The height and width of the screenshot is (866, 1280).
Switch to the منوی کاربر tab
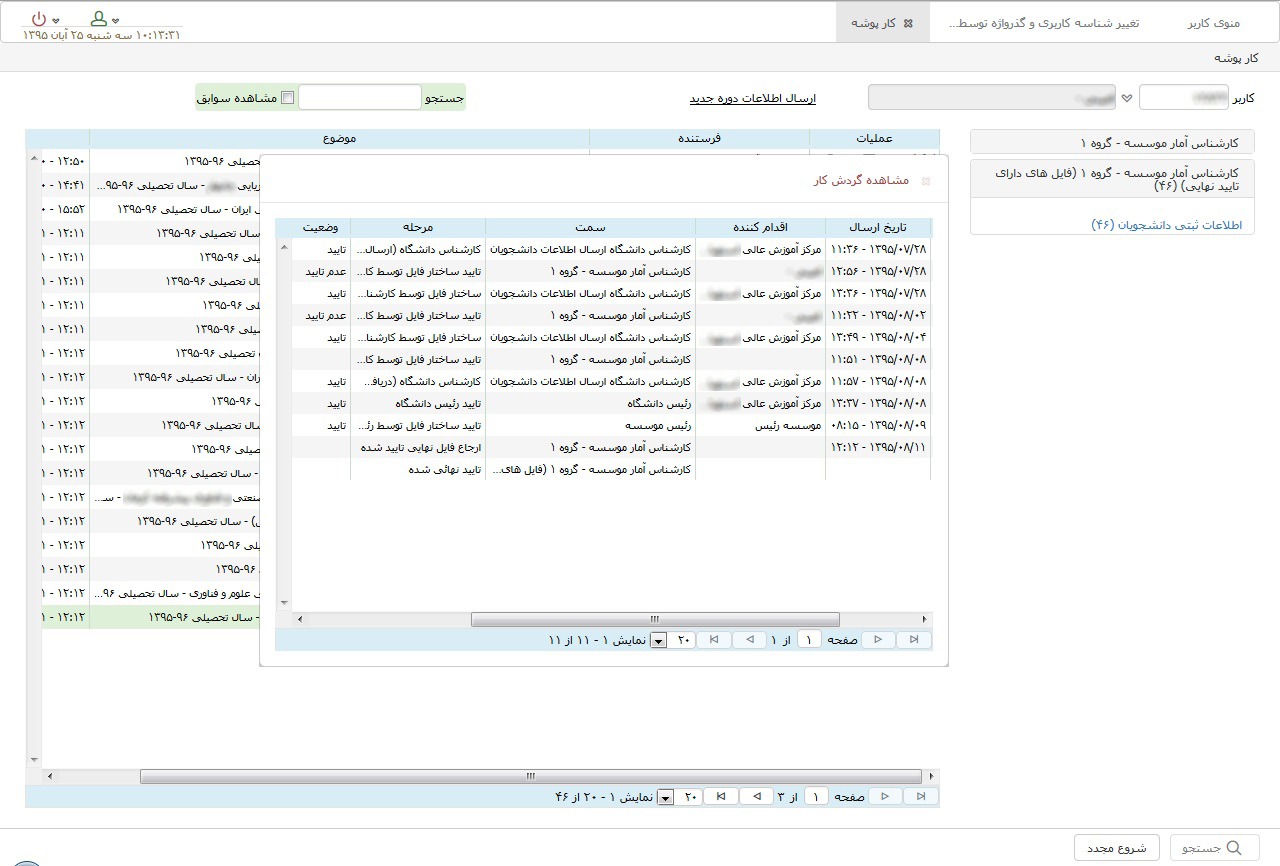[1213, 23]
